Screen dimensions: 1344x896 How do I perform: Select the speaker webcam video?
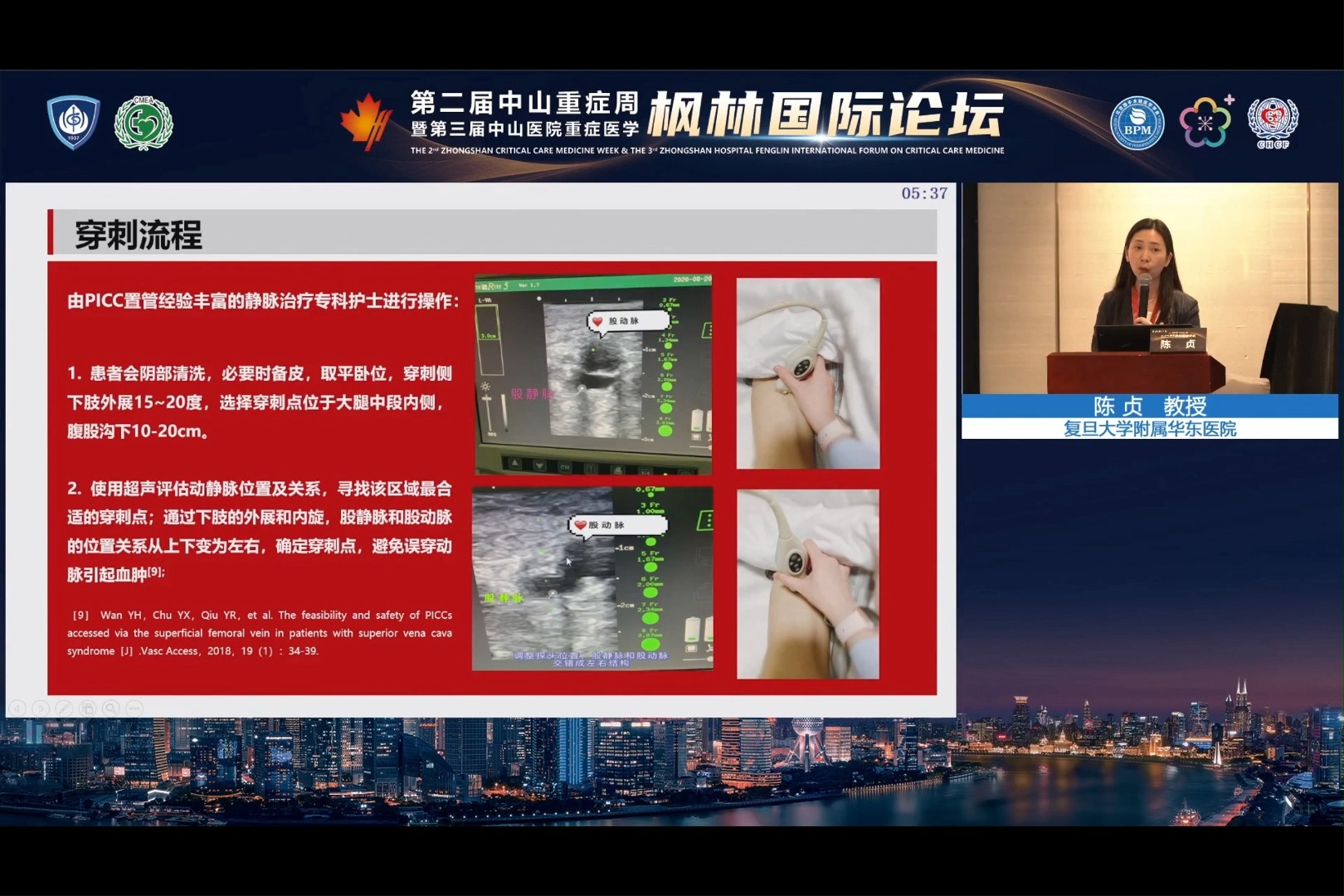pos(1150,288)
